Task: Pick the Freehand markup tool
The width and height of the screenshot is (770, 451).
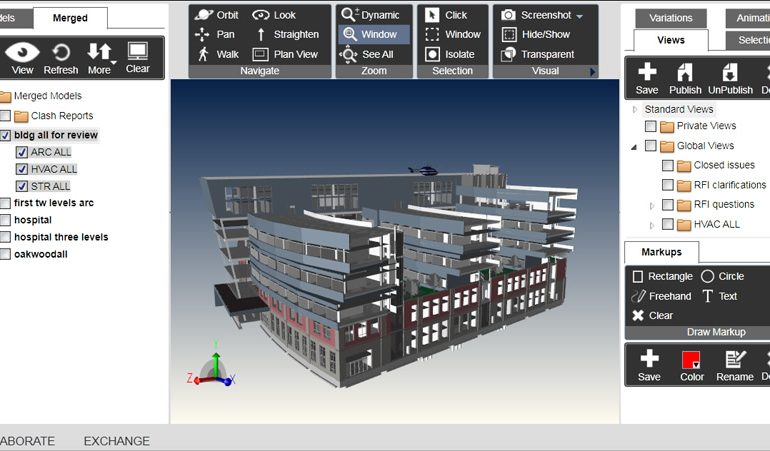Action: coord(661,296)
